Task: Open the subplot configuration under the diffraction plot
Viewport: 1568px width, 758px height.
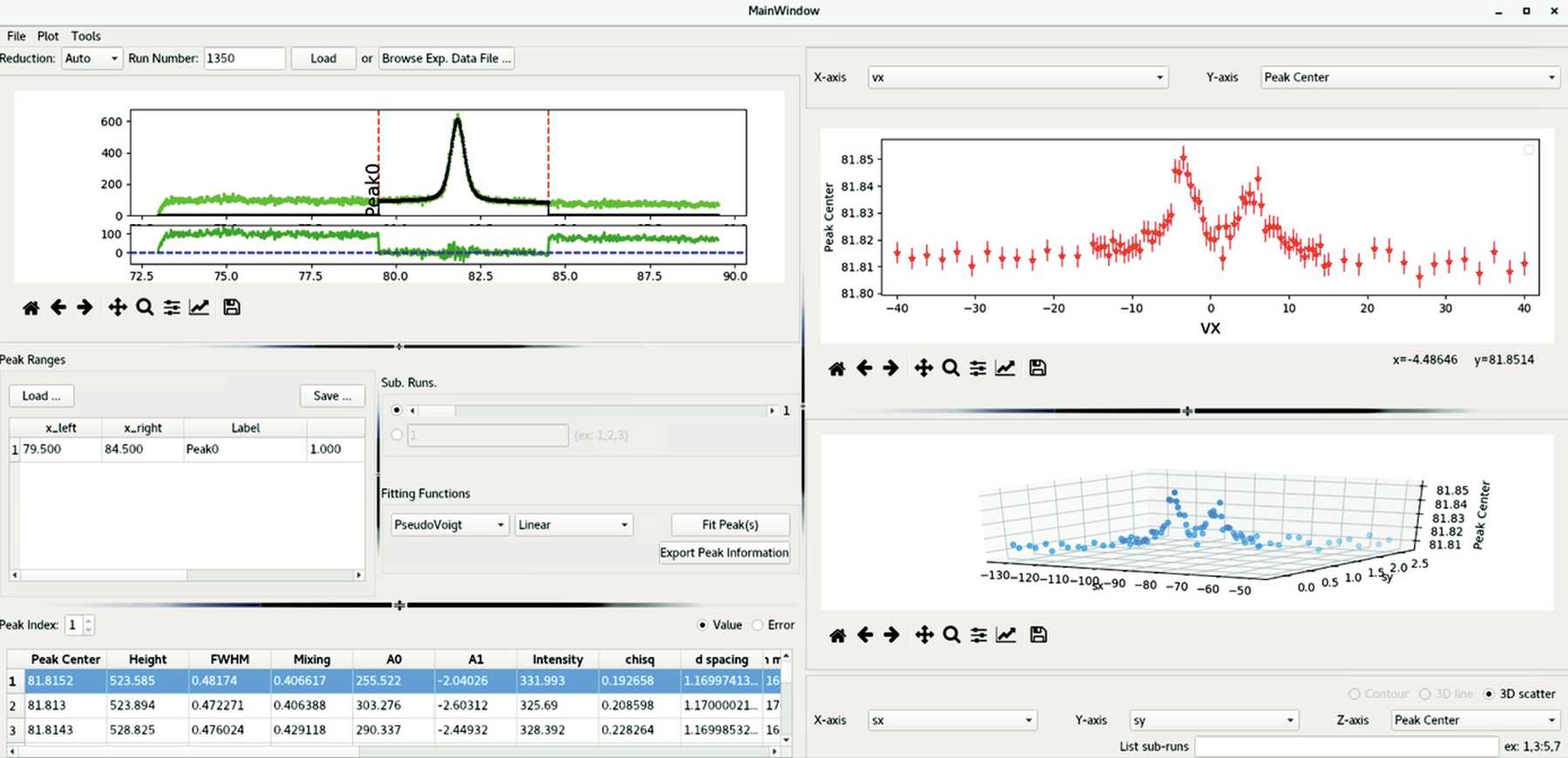Action: 172,308
